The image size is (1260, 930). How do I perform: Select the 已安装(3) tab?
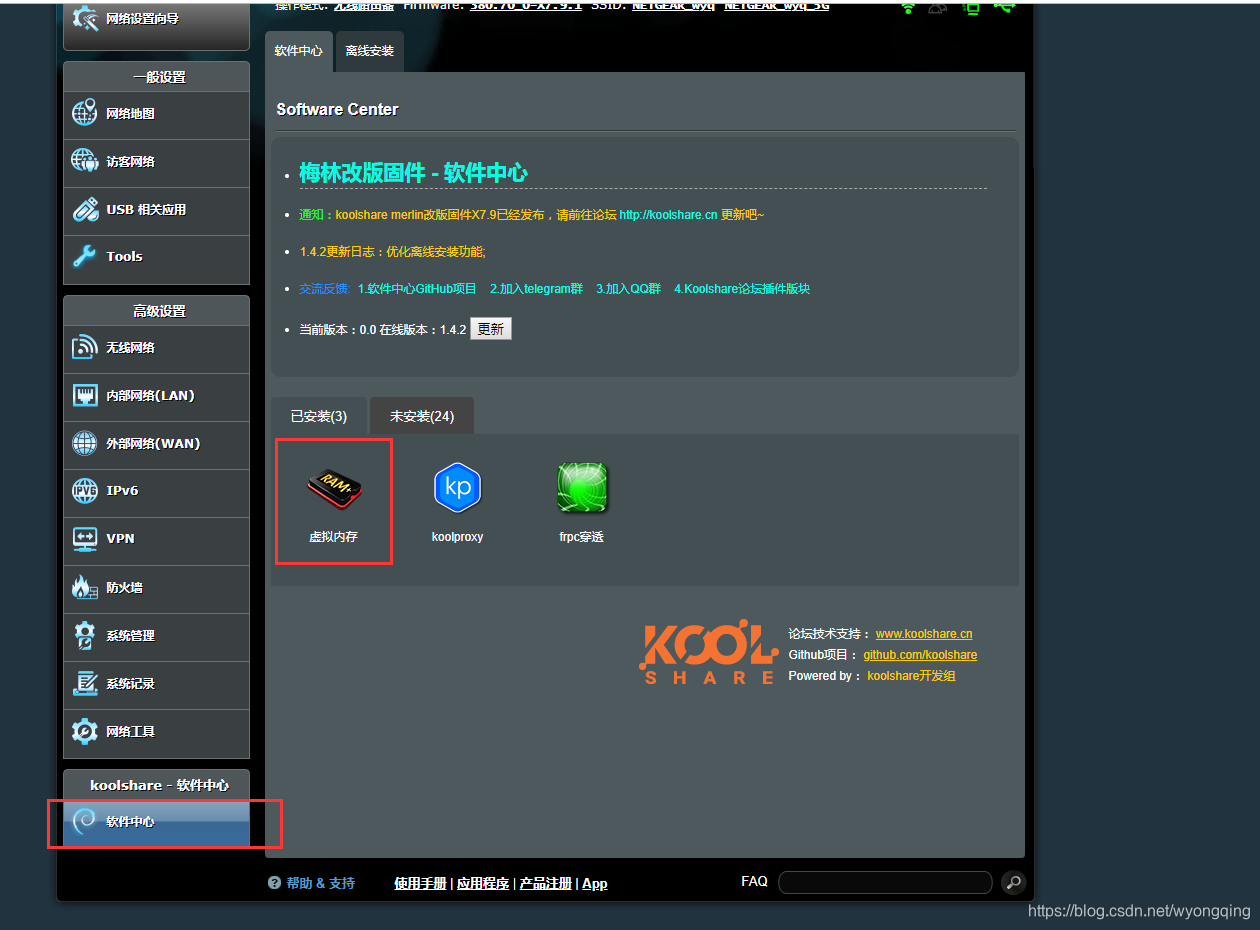[x=319, y=416]
